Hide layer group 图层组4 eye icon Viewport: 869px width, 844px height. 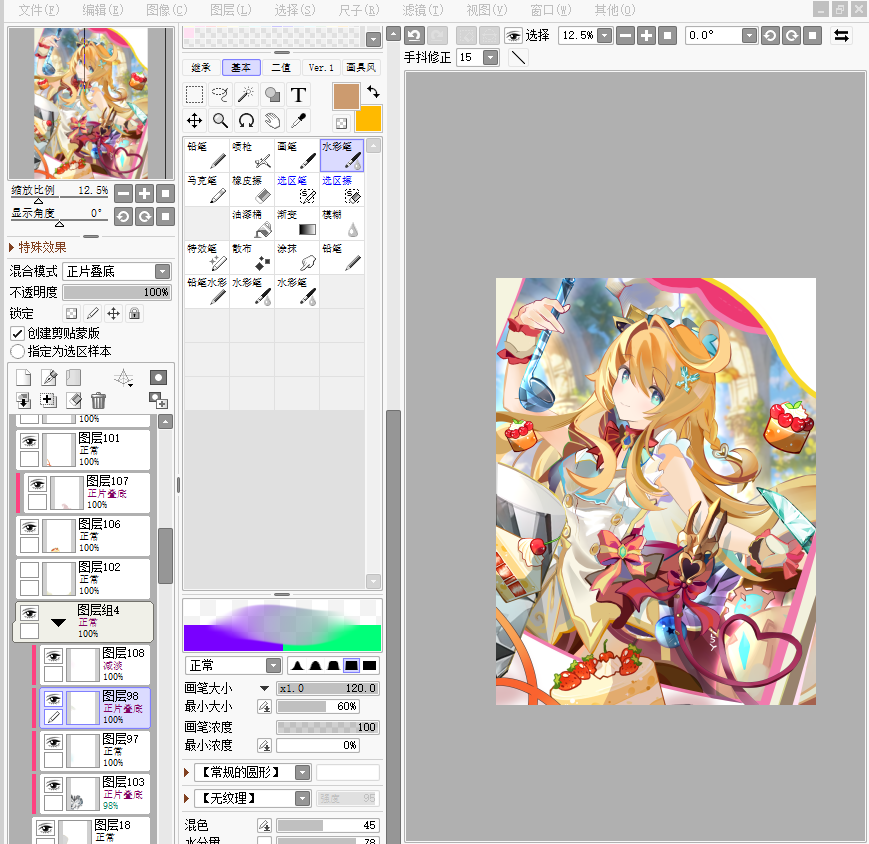(29, 613)
